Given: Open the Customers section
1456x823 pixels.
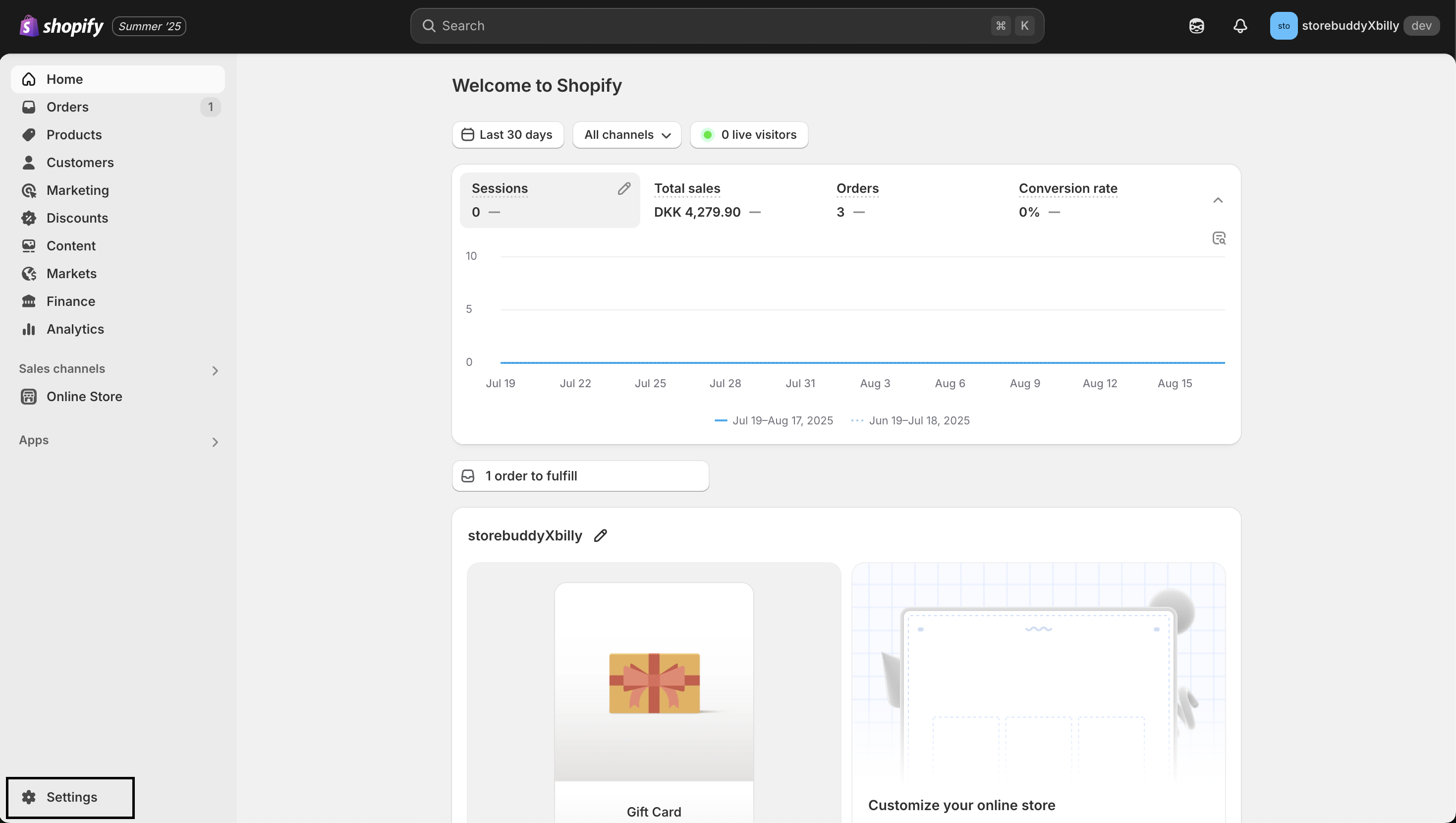Looking at the screenshot, I should [x=117, y=162].
